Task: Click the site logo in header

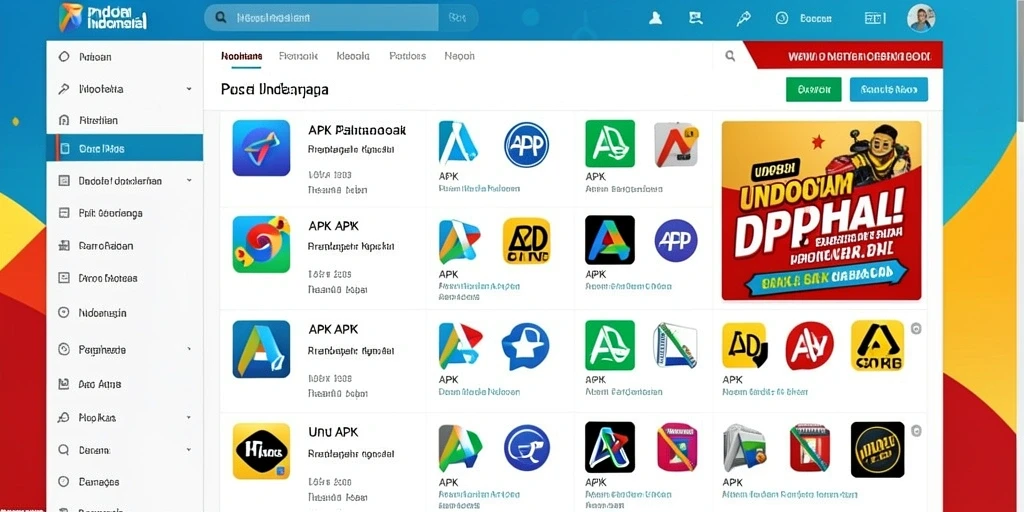Action: tap(103, 18)
